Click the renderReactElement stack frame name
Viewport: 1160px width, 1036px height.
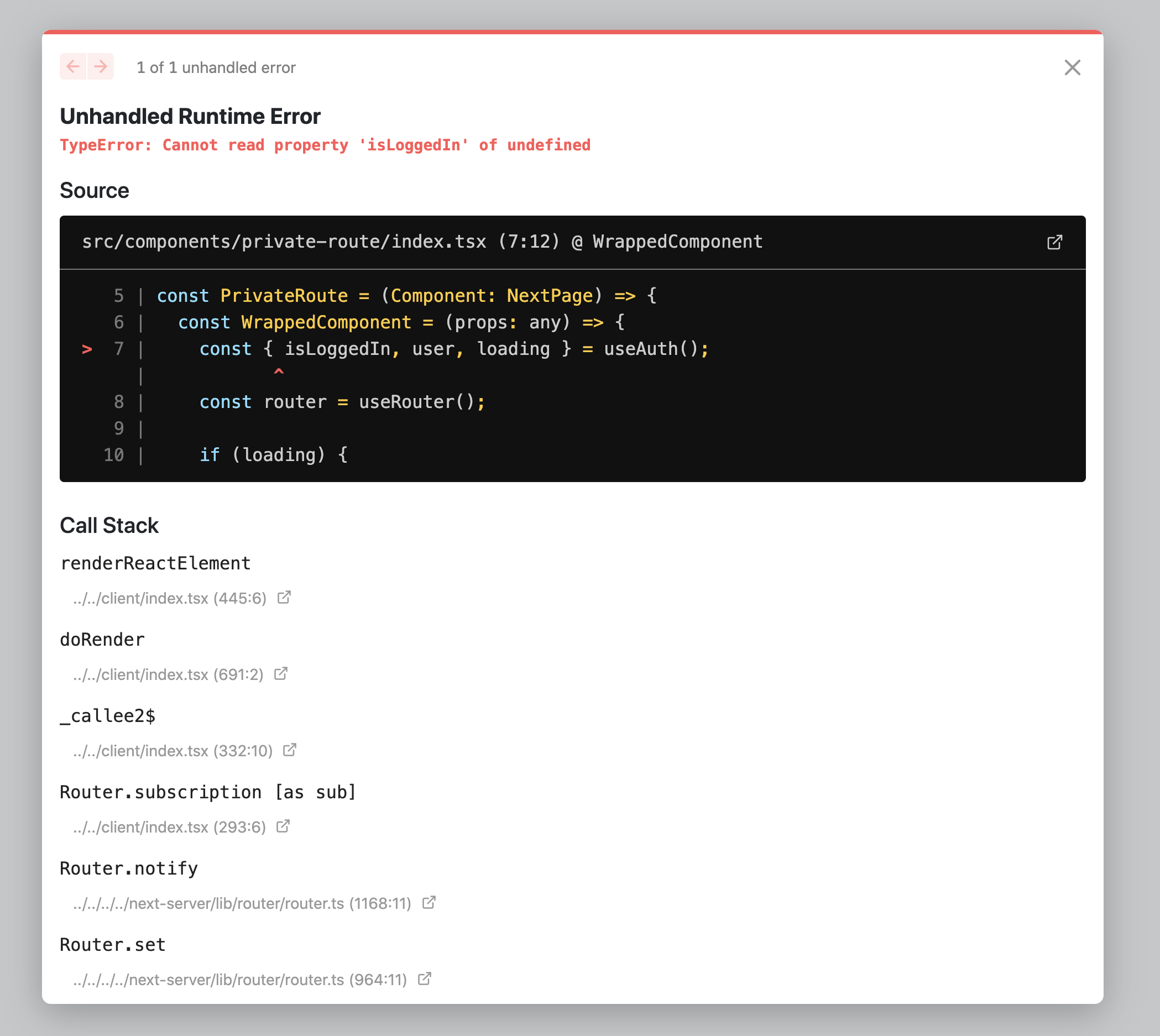pyautogui.click(x=155, y=563)
